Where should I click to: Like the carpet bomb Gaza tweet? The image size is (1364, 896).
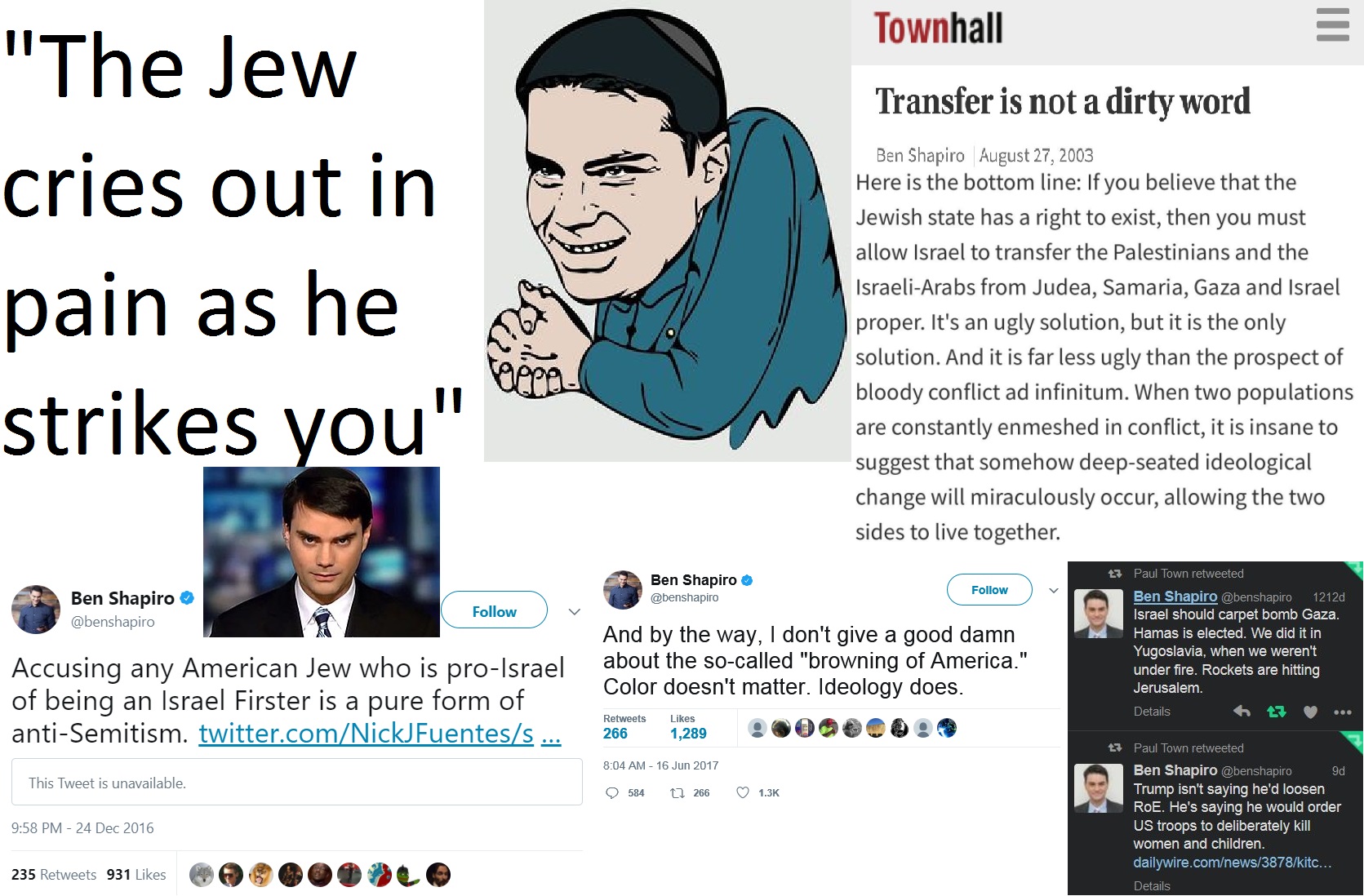coord(1310,712)
